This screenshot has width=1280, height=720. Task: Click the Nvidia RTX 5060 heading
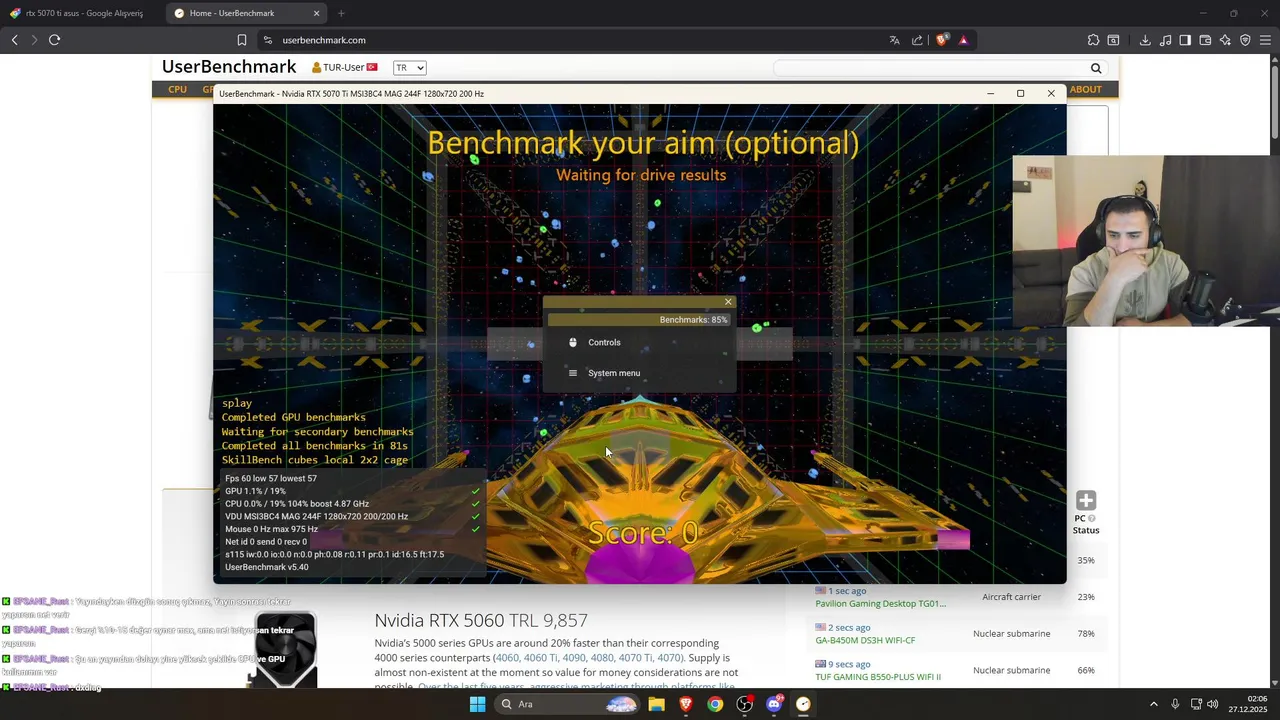coord(481,620)
